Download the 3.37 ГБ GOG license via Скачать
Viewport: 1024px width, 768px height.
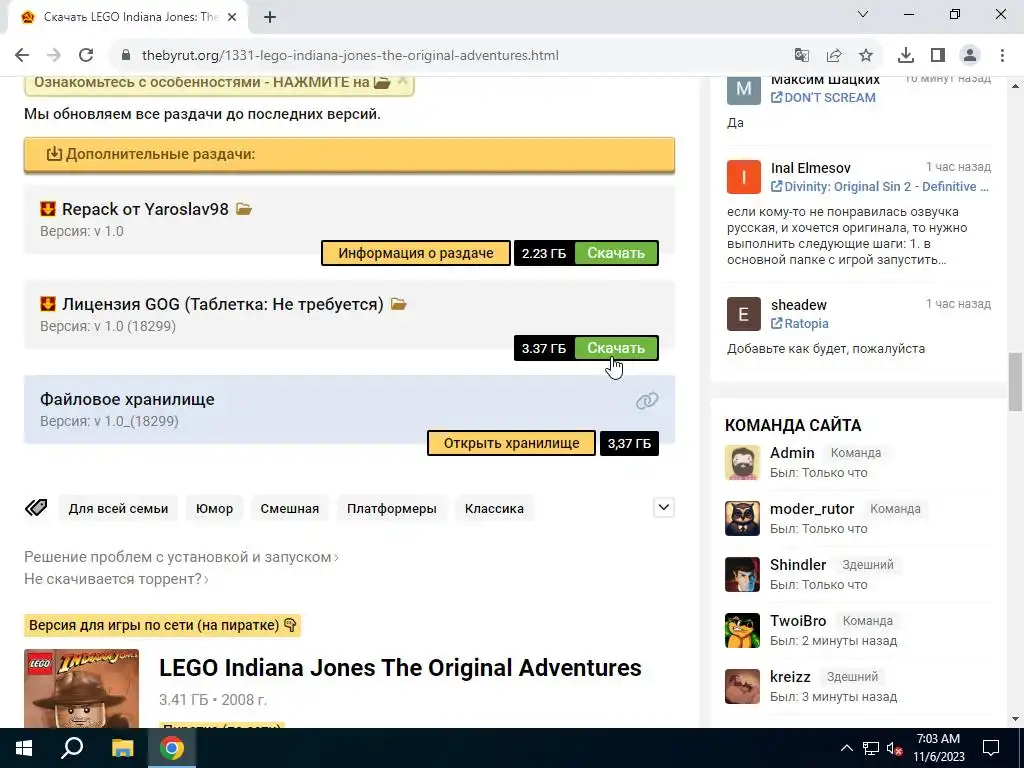pyautogui.click(x=616, y=348)
